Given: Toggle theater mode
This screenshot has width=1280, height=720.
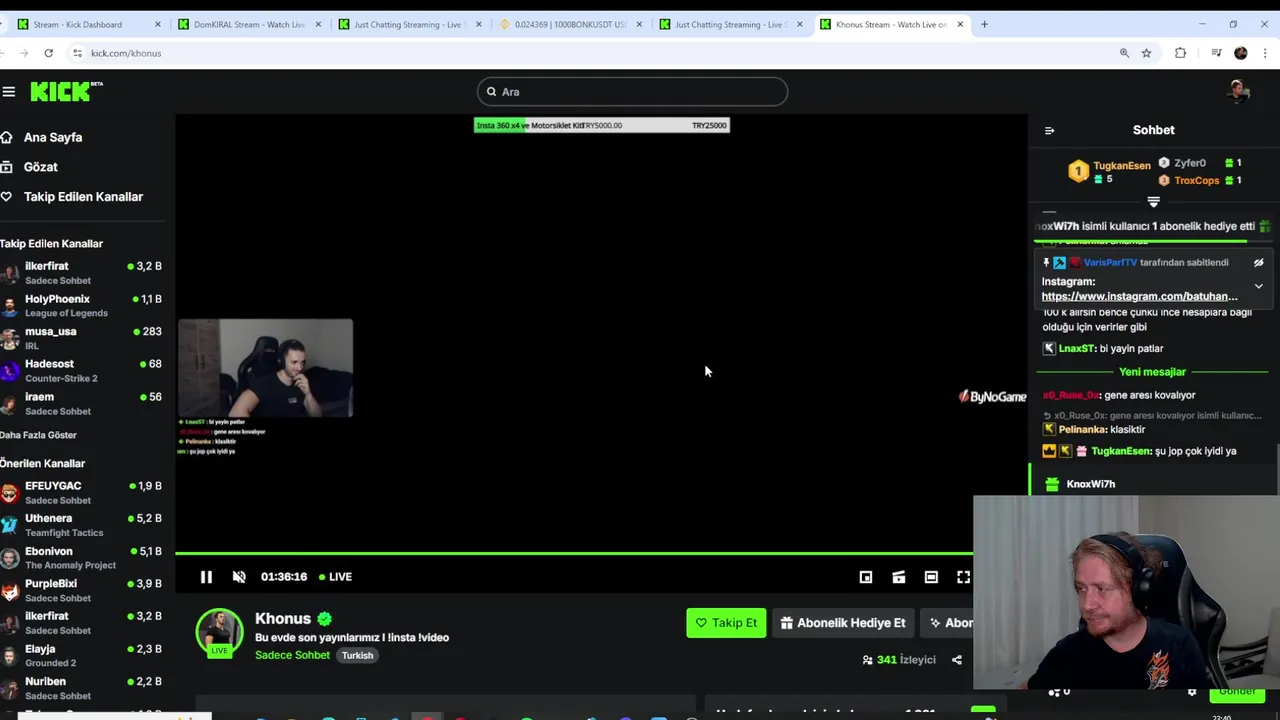Looking at the screenshot, I should pos(931,577).
